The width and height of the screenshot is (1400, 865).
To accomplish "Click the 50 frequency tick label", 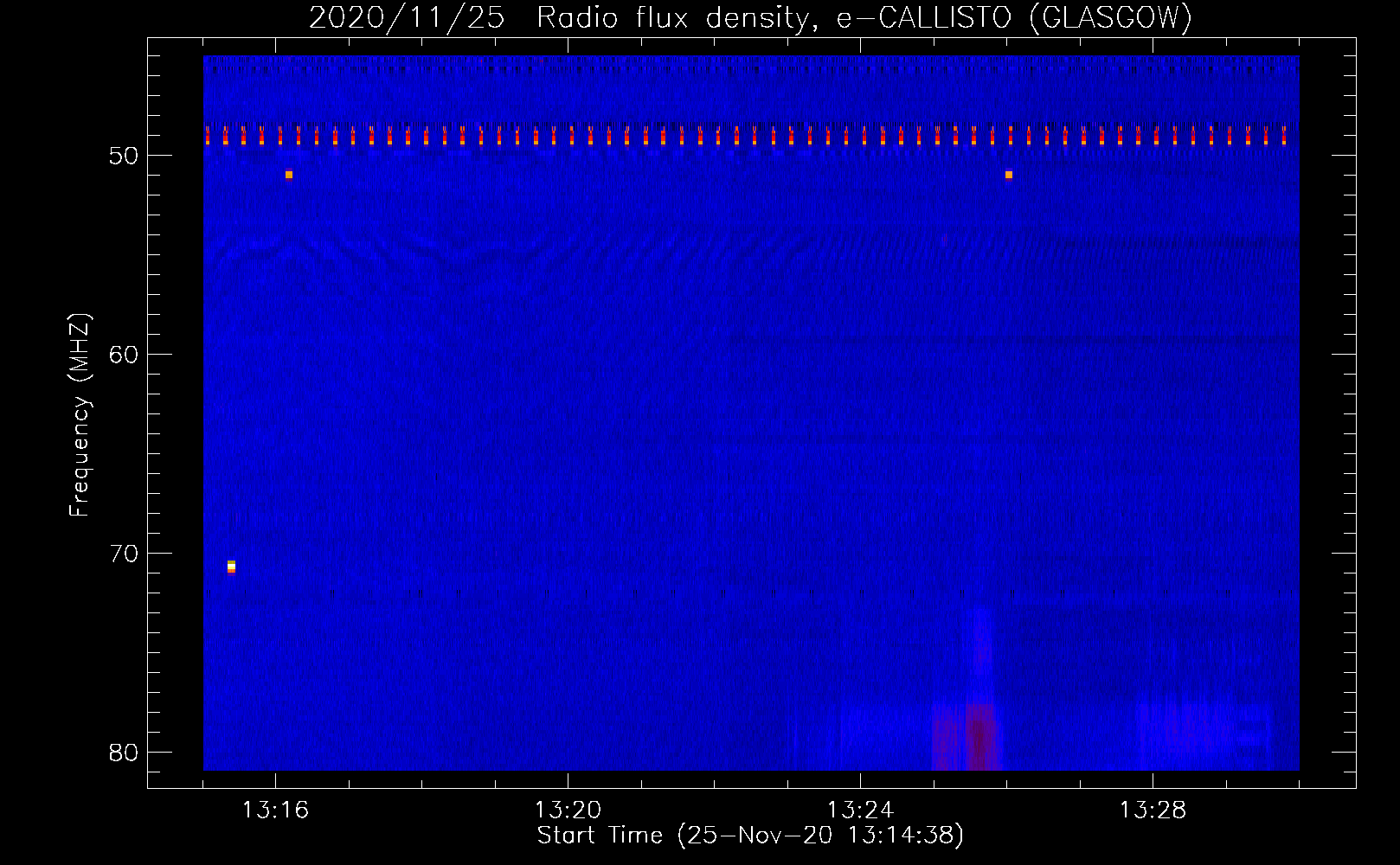I will (124, 156).
